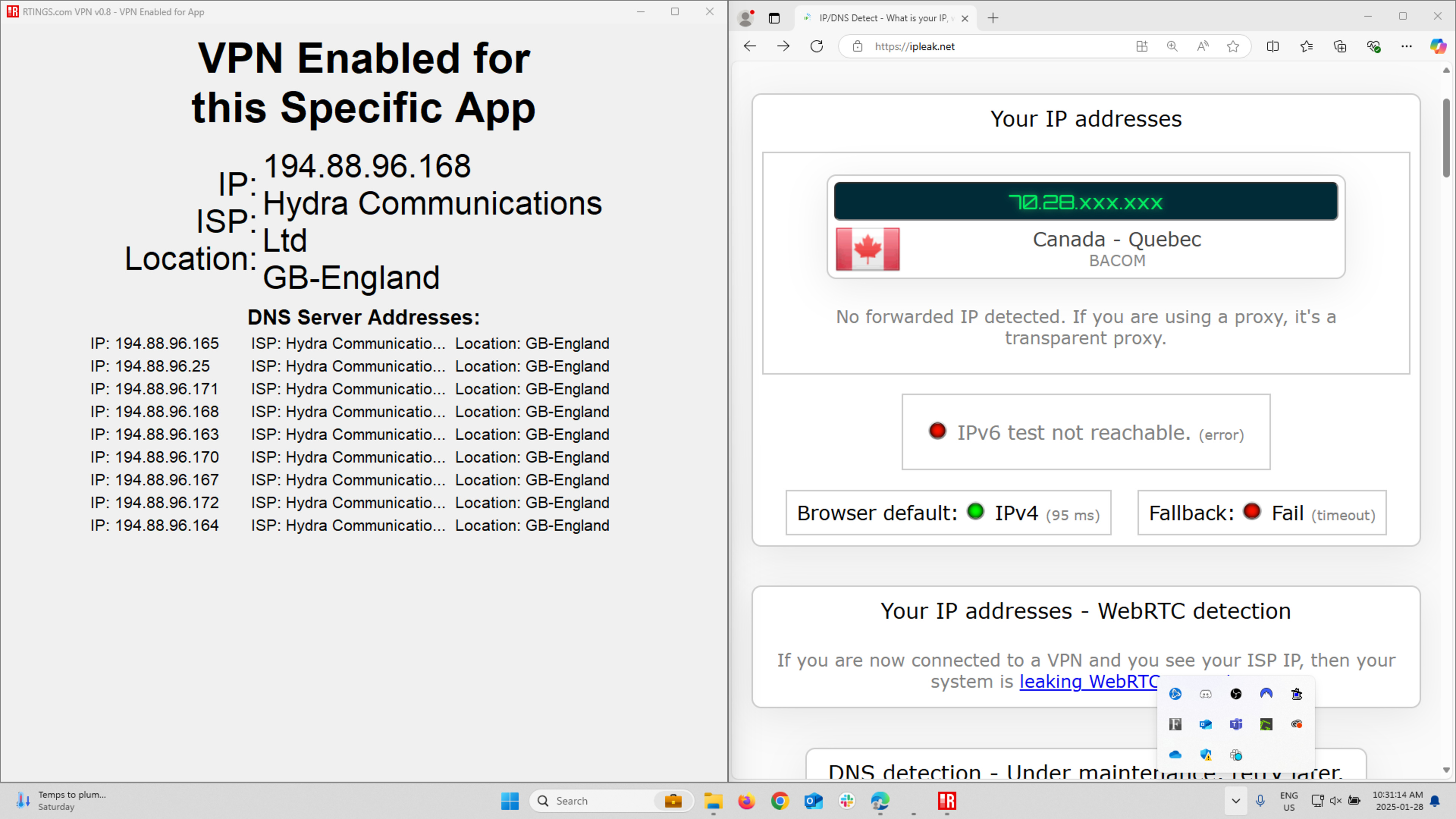1456x819 pixels.
Task: Open the Settings and more menu in Edge
Action: click(1407, 46)
